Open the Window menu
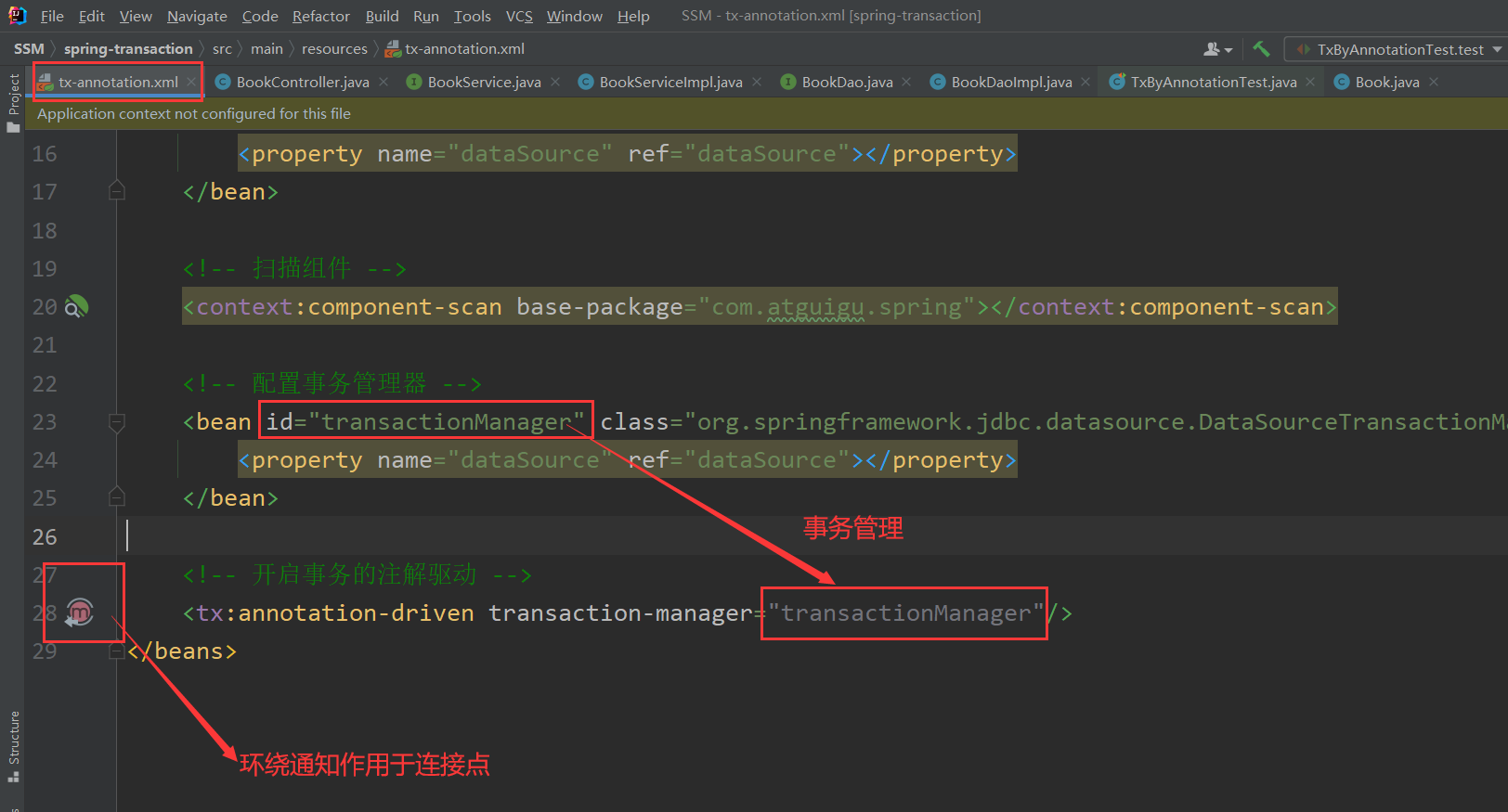This screenshot has width=1508, height=812. point(575,16)
